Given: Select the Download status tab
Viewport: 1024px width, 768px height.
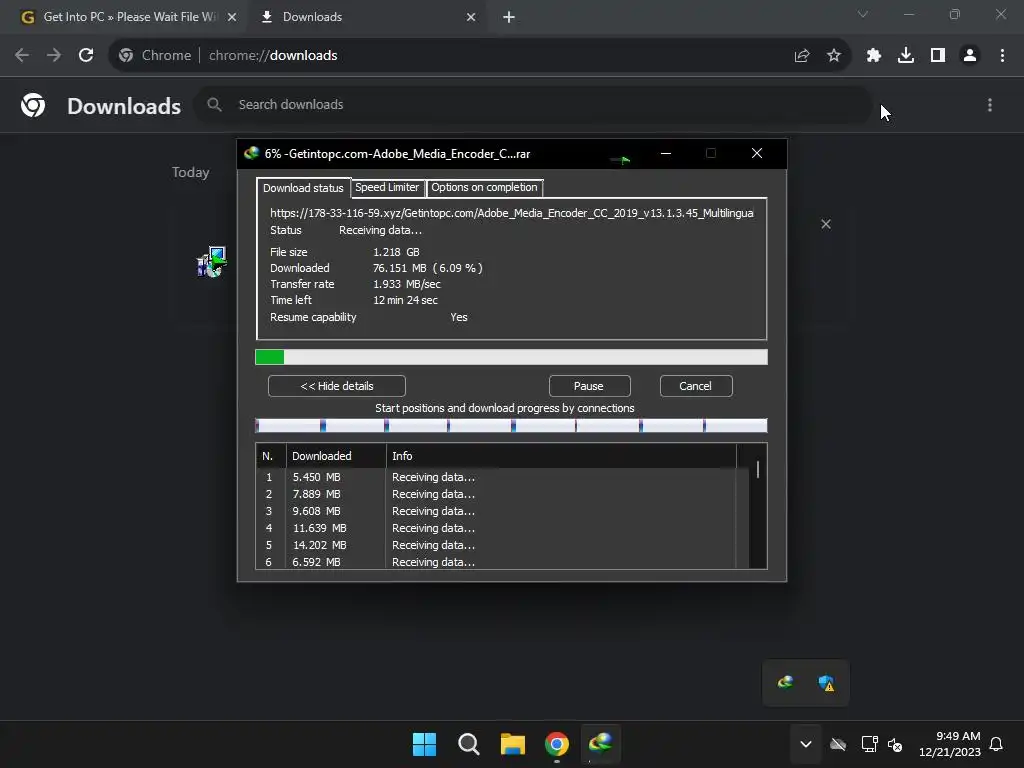Looking at the screenshot, I should click(x=303, y=188).
